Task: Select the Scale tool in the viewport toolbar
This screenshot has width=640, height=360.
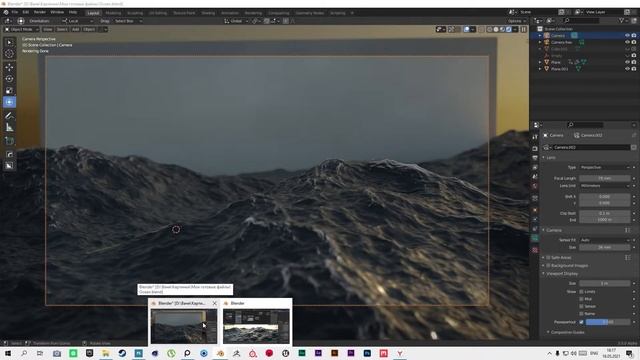Action: click(x=9, y=91)
